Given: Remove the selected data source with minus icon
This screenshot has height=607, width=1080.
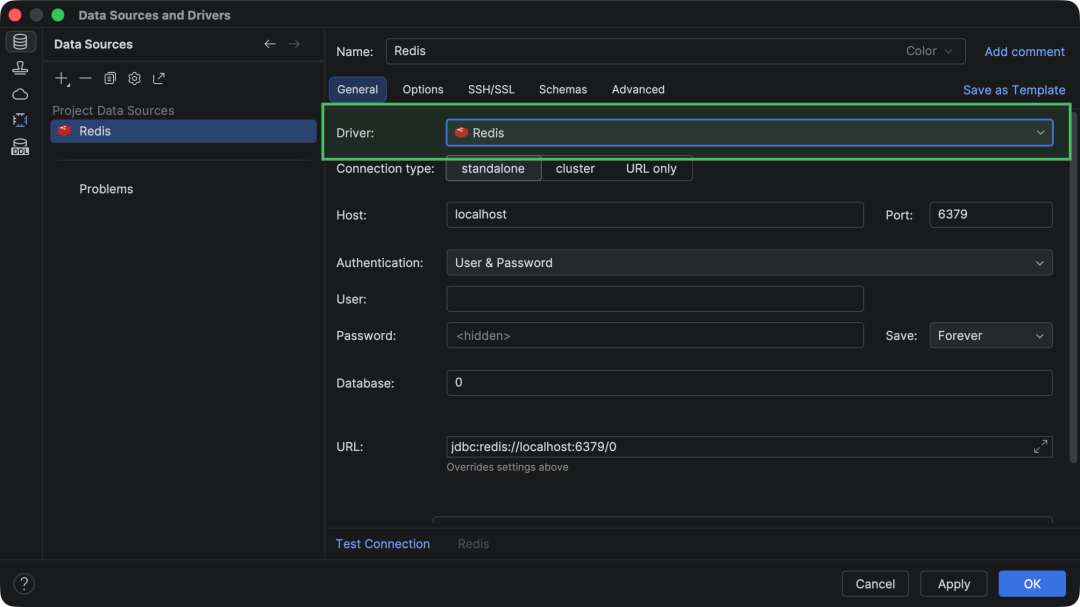Looking at the screenshot, I should (x=85, y=79).
